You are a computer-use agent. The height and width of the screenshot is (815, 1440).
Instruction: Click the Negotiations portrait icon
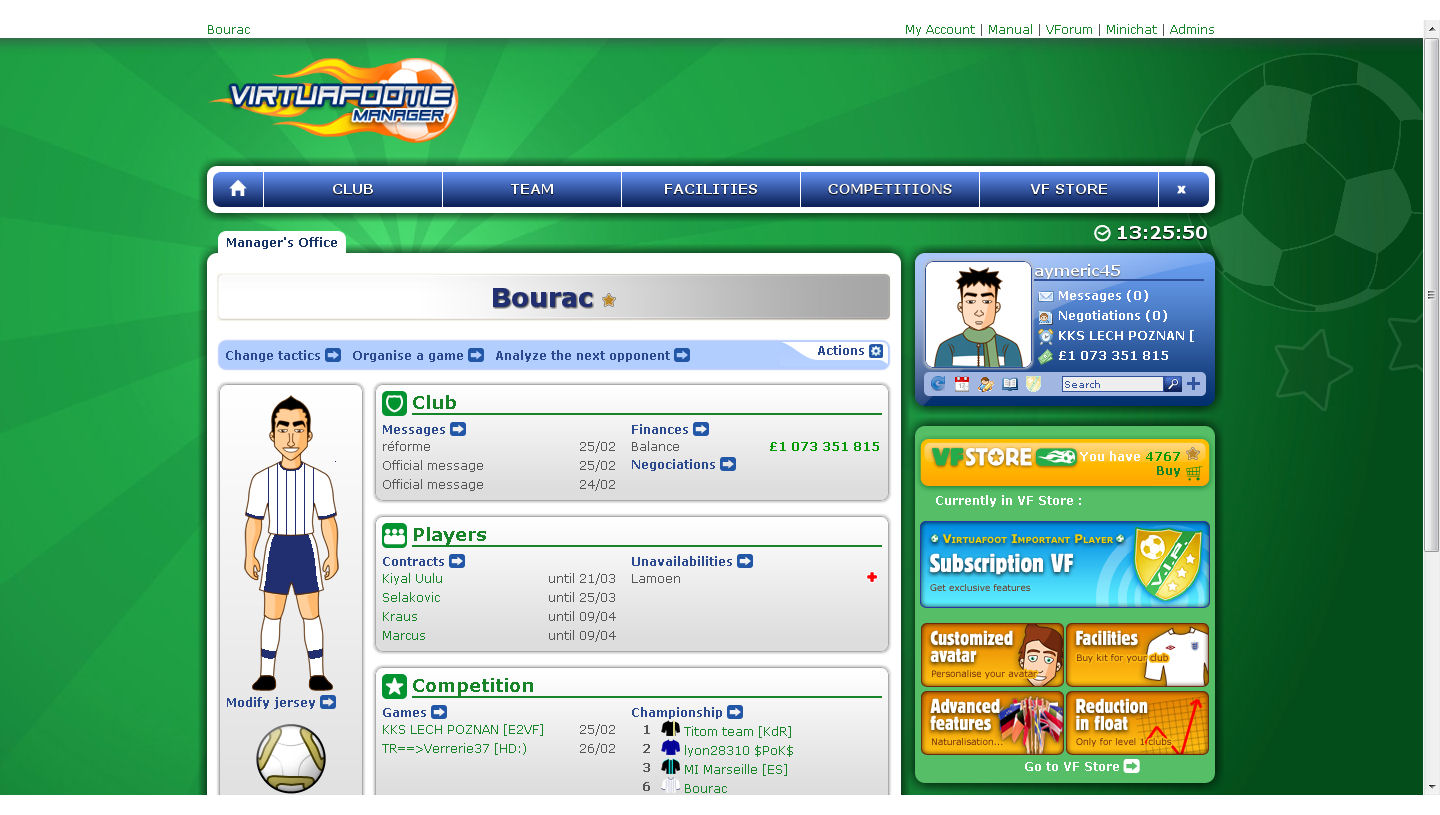1046,316
